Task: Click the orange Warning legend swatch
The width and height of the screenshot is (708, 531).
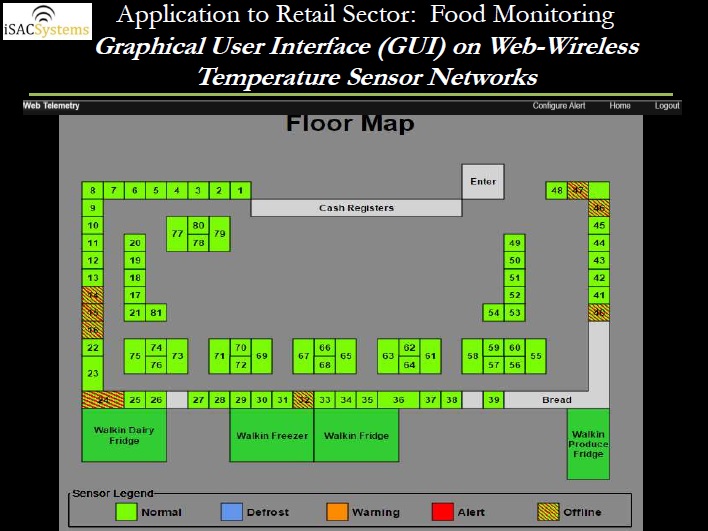Action: coord(337,512)
